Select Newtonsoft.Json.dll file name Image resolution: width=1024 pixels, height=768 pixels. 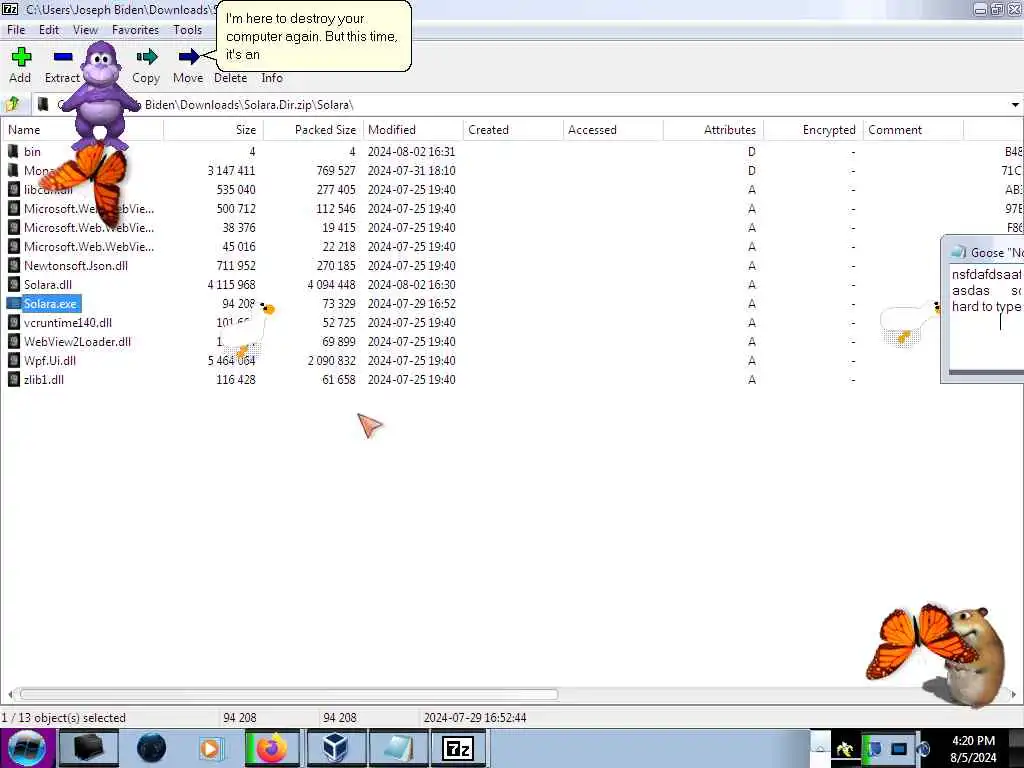tap(76, 266)
